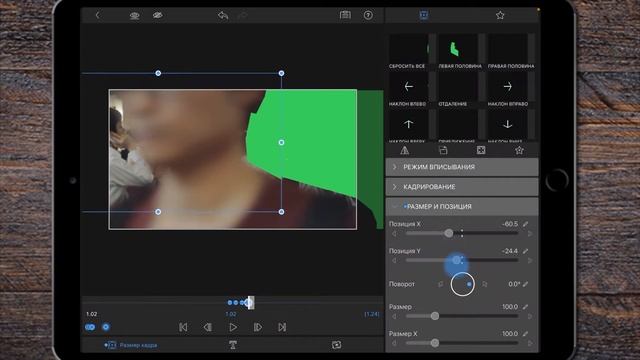The width and height of the screenshot is (640, 360).
Task: Rotate counter-clockwise using the left rotate icon
Action: pyautogui.click(x=440, y=284)
